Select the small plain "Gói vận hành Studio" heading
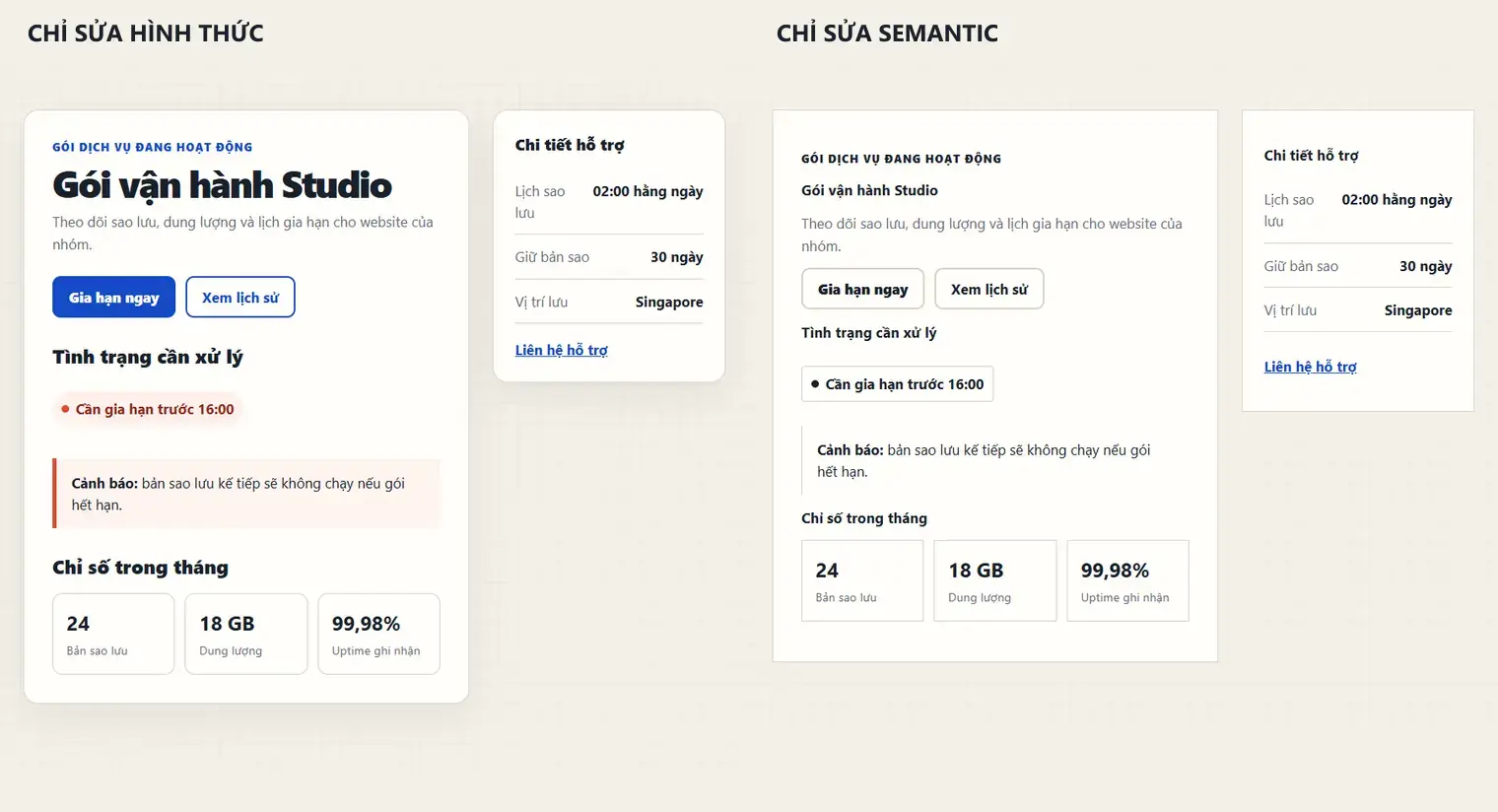Viewport: 1498px width, 812px height. (869, 190)
